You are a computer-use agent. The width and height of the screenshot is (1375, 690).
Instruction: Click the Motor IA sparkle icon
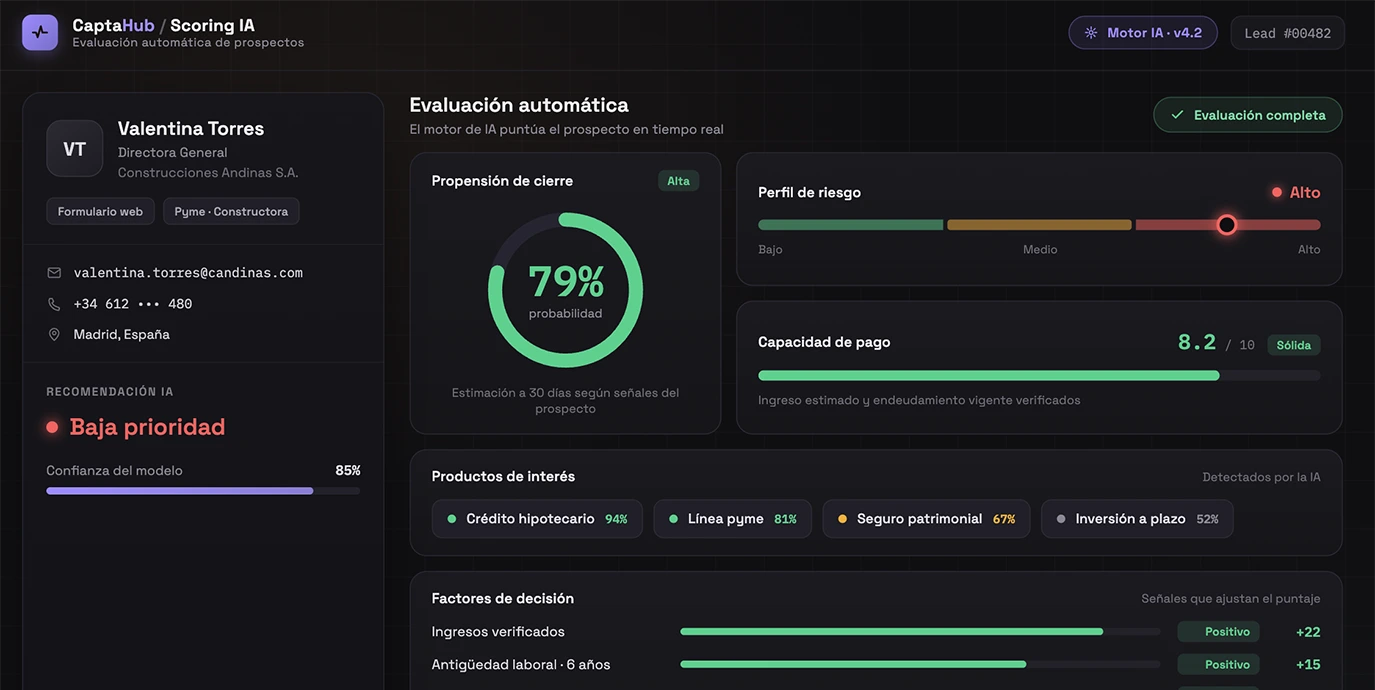point(1091,33)
